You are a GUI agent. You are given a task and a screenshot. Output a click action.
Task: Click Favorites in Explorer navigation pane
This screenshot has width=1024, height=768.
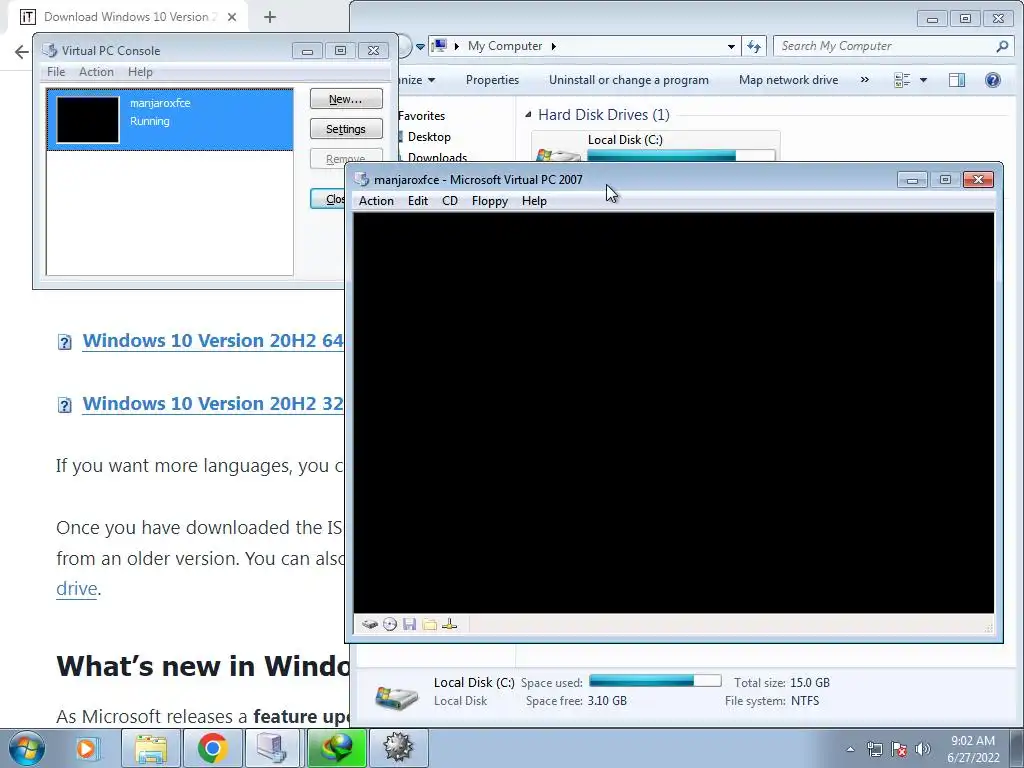coord(421,116)
